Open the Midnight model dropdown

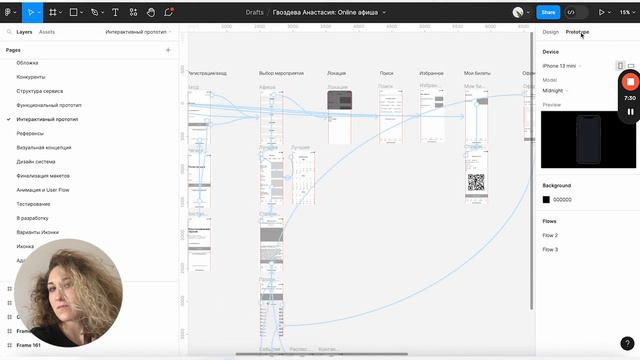tap(555, 91)
